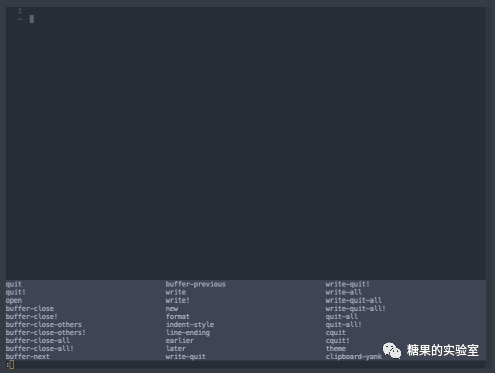
Task: Pick indent-style from the command menu
Action: (x=190, y=324)
